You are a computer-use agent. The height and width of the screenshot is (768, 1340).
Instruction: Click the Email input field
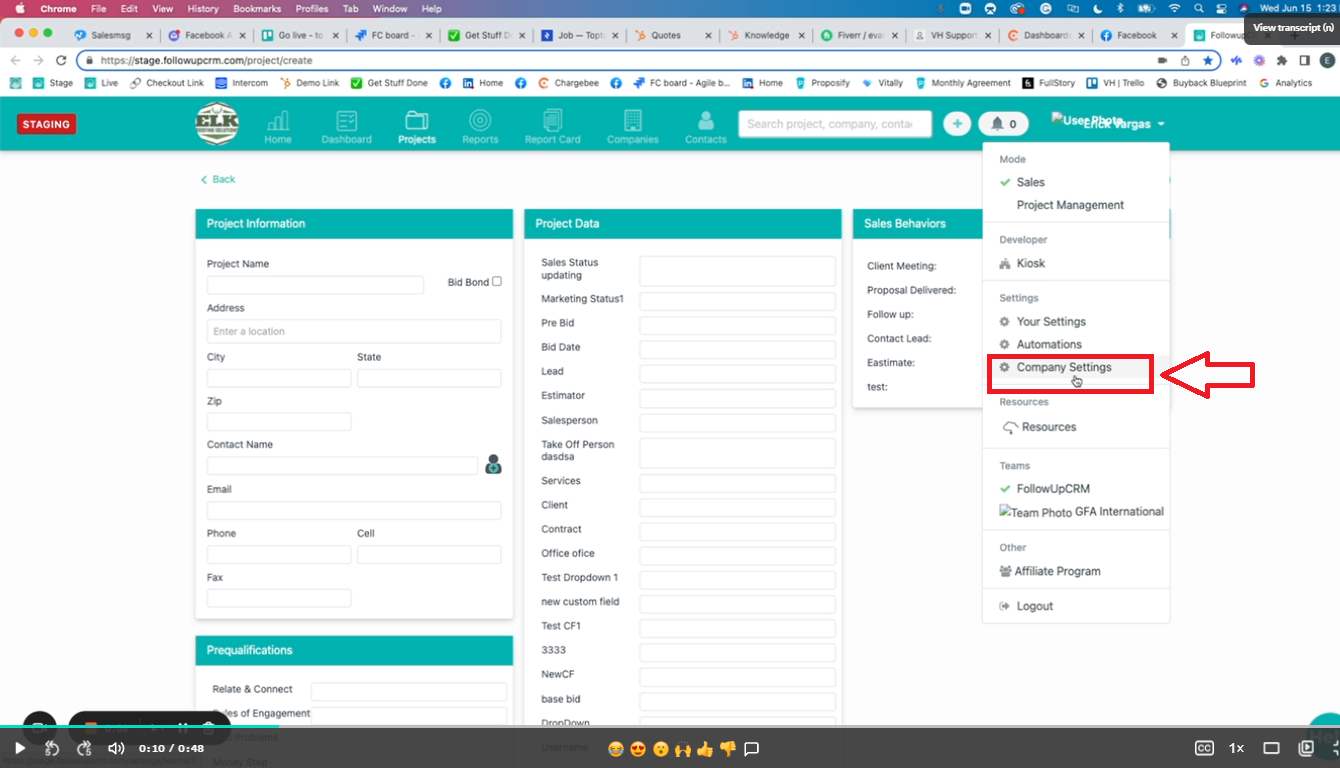[x=354, y=510]
